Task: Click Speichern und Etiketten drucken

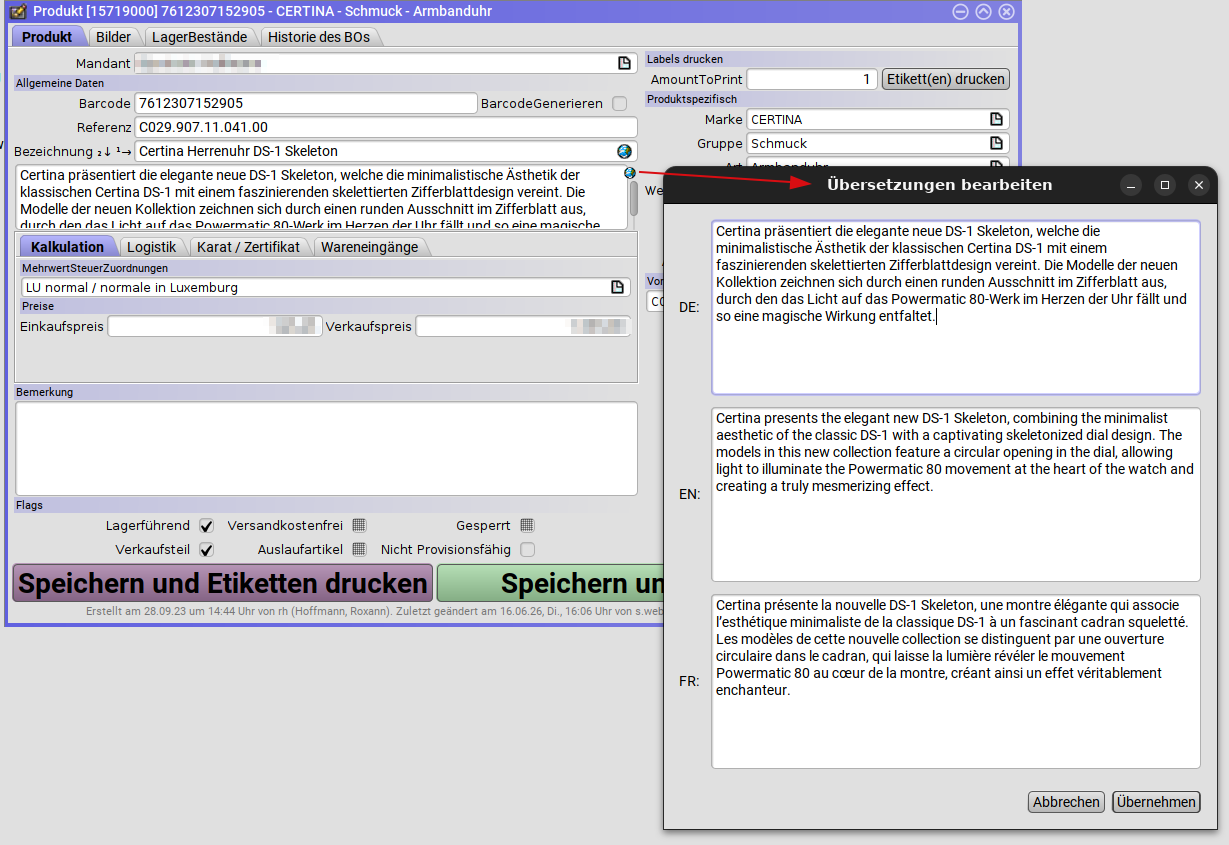Action: [223, 583]
